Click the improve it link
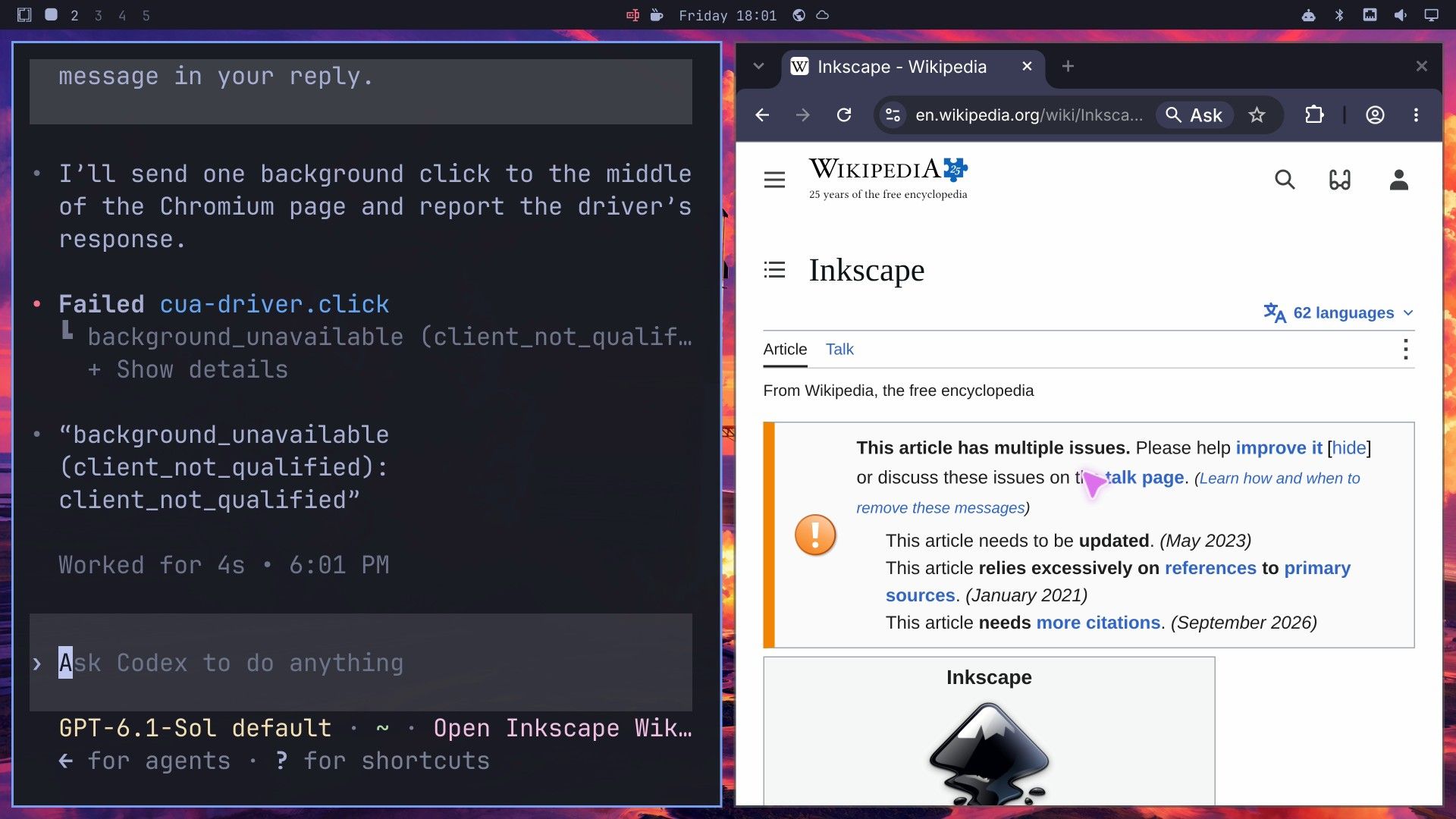The image size is (1456, 819). (1279, 448)
